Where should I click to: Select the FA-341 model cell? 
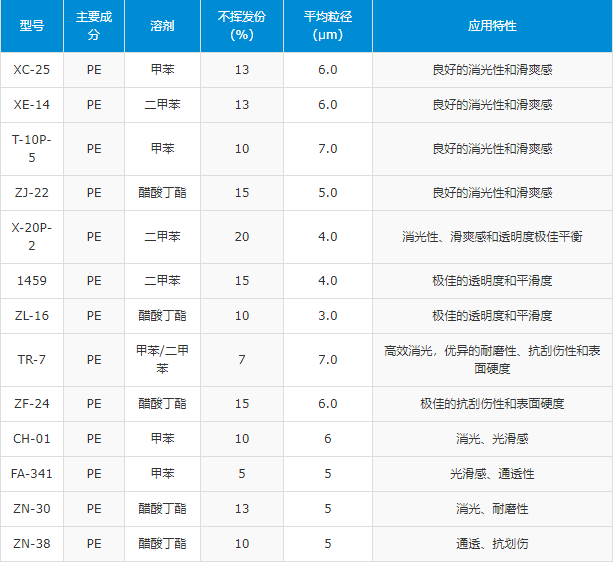31,474
